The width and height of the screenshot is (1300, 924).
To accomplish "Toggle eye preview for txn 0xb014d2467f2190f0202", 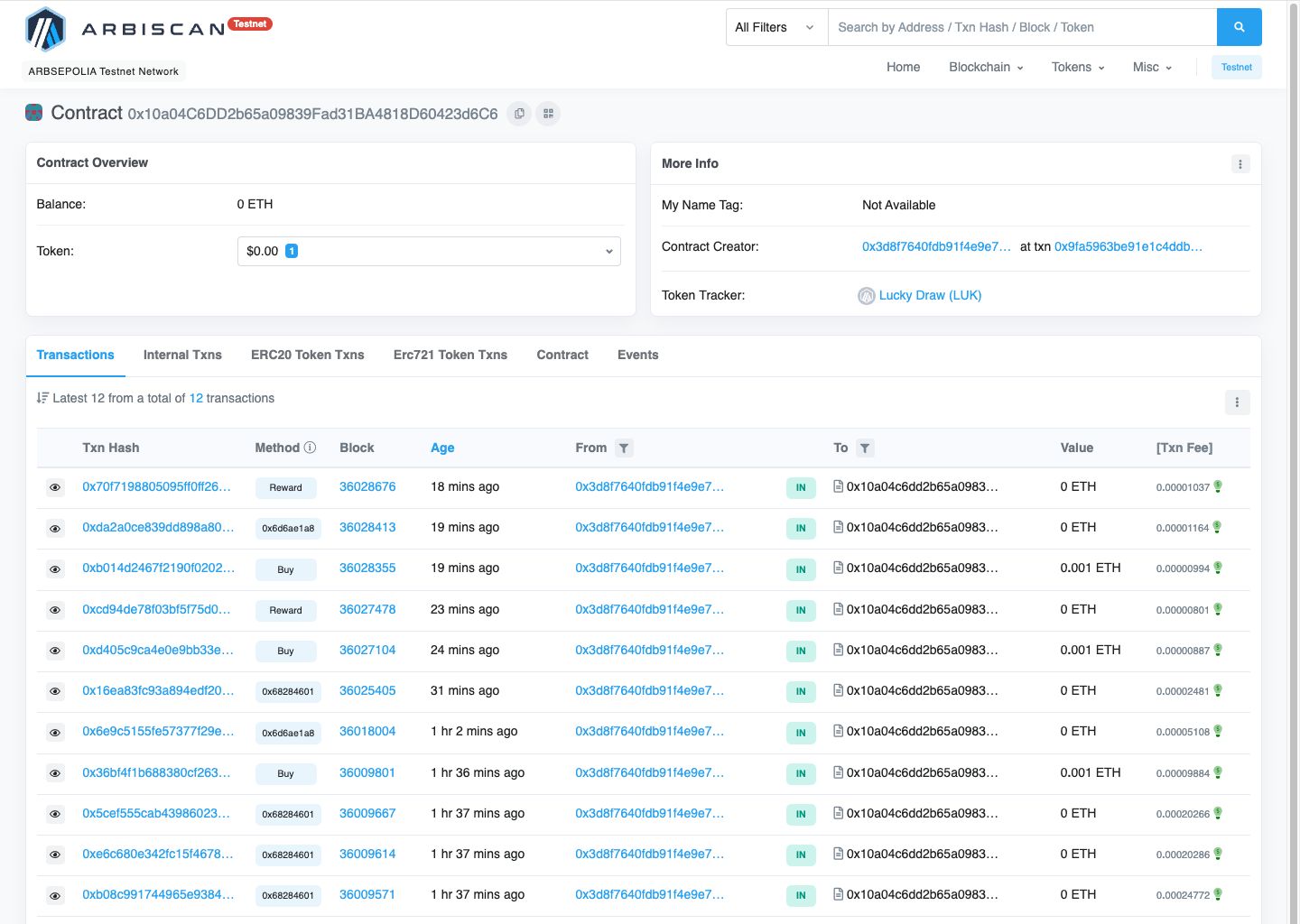I will (x=55, y=569).
